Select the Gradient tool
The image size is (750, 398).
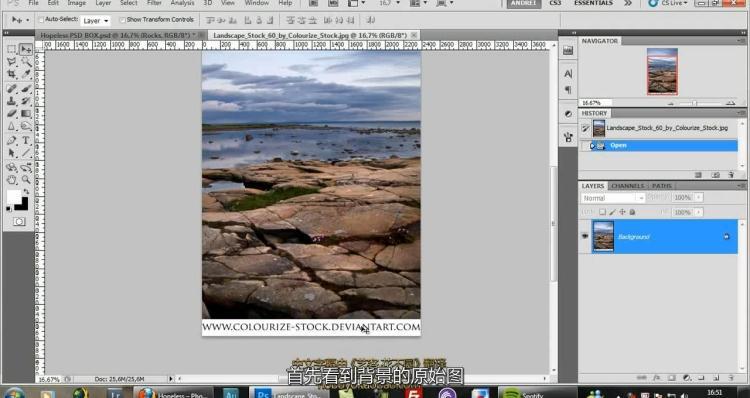point(26,113)
